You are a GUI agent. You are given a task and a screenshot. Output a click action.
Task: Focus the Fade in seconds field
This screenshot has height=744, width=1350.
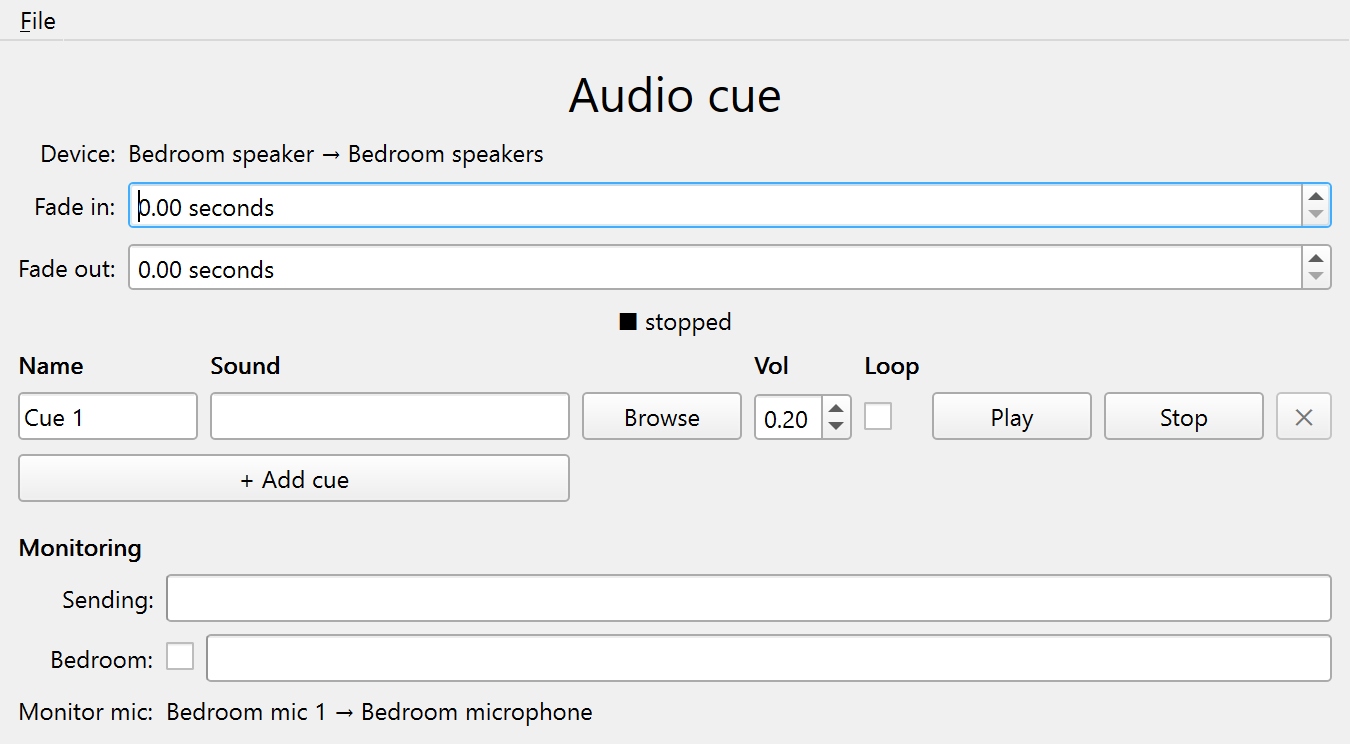715,207
